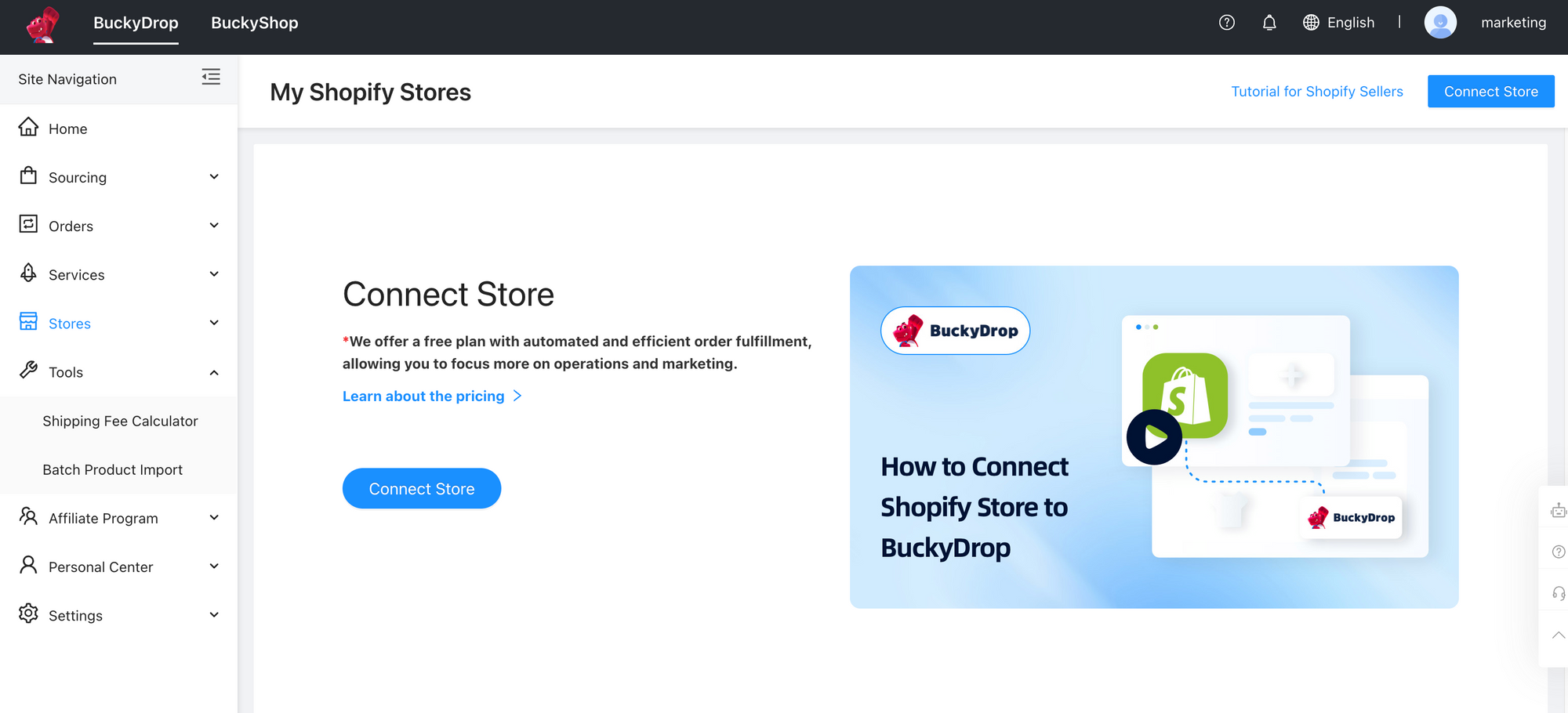
Task: Expand the Orders menu chevron
Action: pos(214,226)
